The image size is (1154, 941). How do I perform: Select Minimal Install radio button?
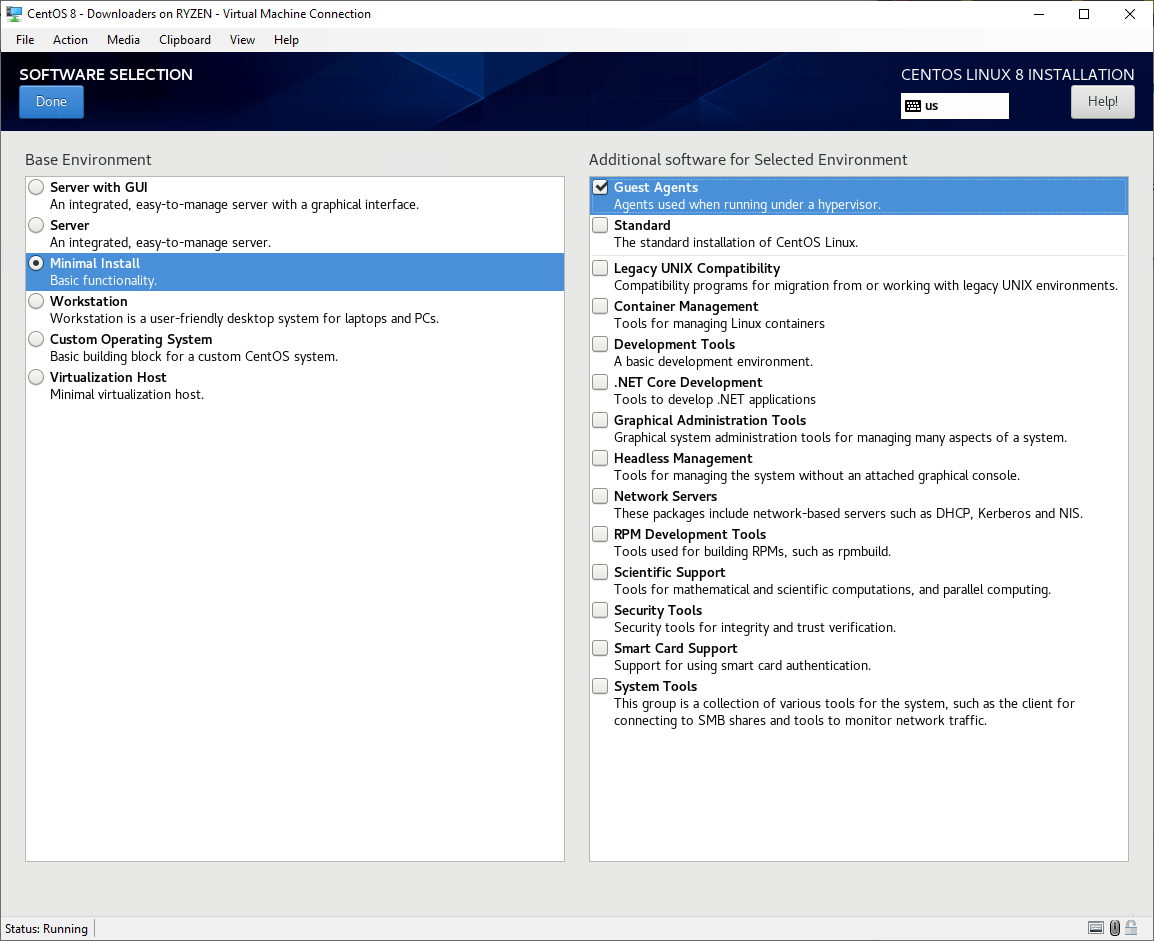pos(36,263)
